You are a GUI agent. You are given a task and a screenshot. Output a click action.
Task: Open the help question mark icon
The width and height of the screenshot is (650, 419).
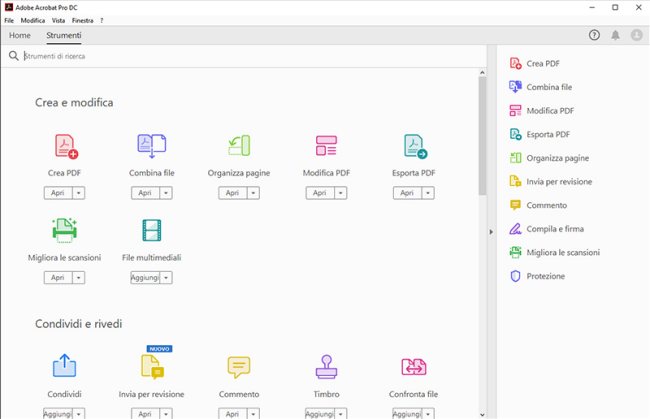594,35
